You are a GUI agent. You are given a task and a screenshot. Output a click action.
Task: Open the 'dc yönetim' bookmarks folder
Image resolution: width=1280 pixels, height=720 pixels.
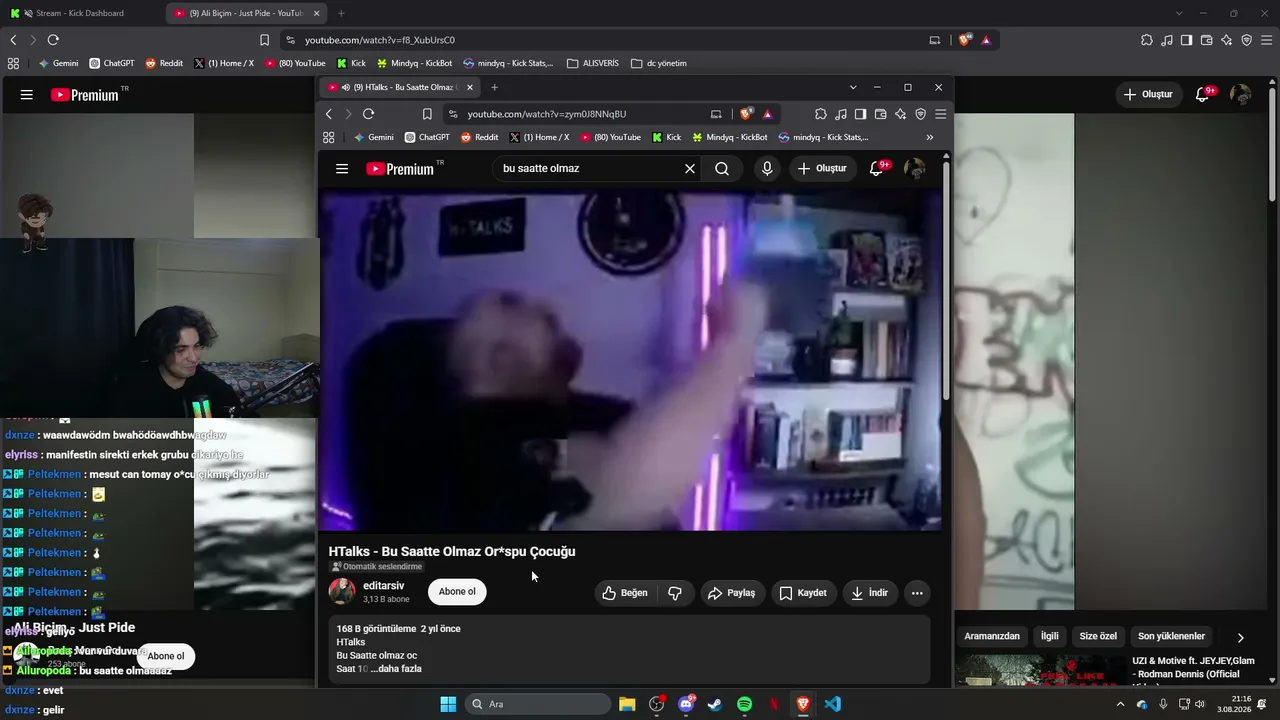[x=659, y=63]
